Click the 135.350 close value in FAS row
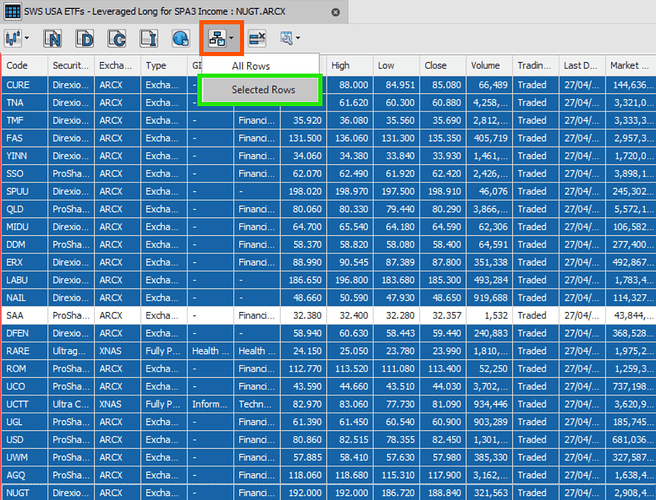The height and width of the screenshot is (500, 656). (443, 138)
